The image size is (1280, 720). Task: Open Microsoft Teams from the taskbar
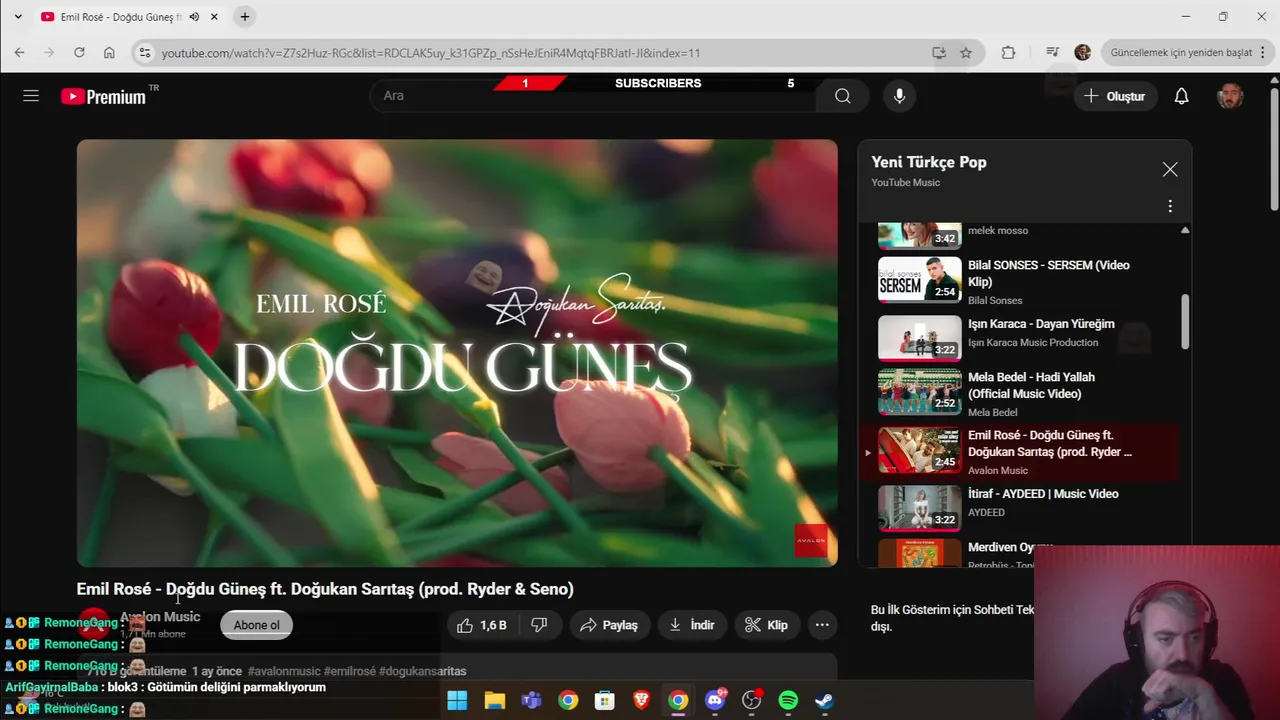[x=531, y=700]
